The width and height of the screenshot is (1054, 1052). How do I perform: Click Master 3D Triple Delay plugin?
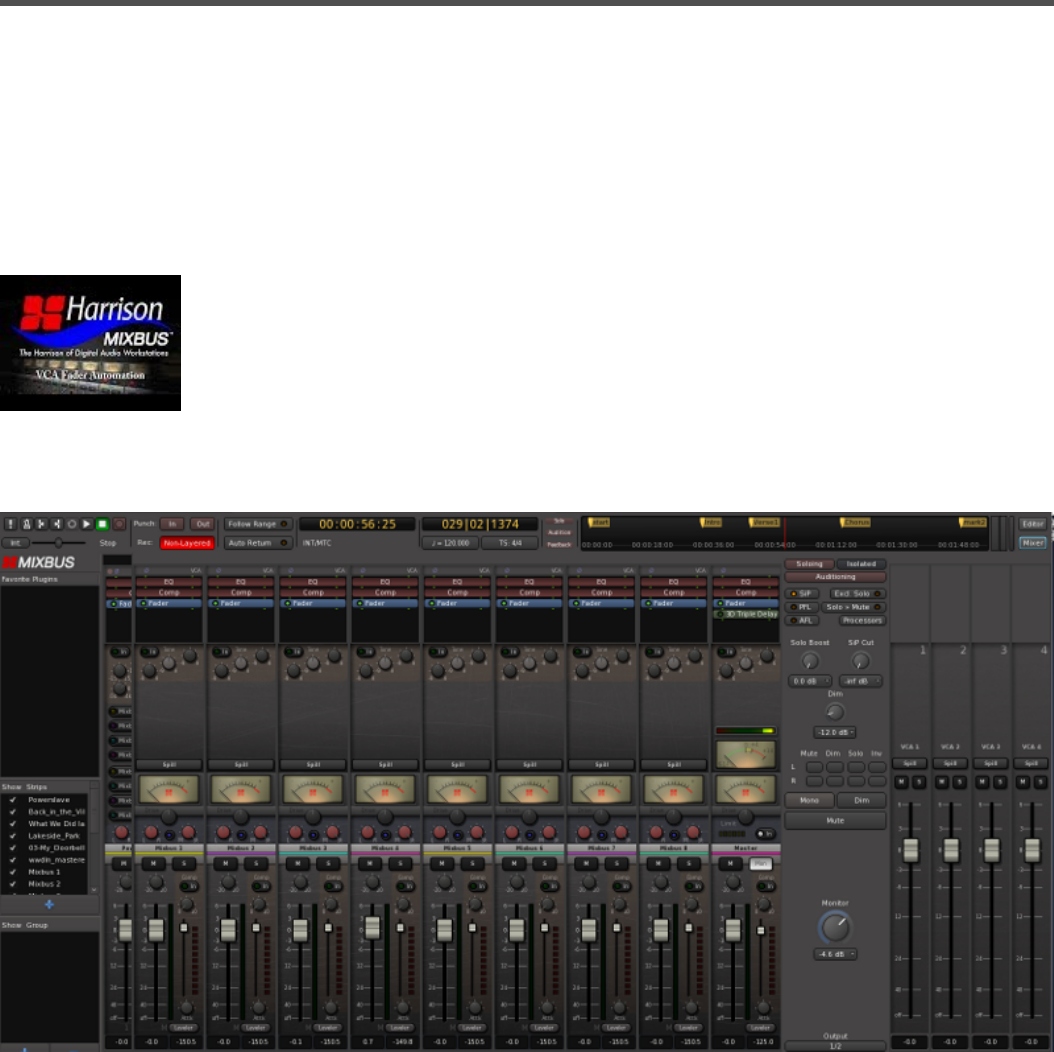click(746, 614)
